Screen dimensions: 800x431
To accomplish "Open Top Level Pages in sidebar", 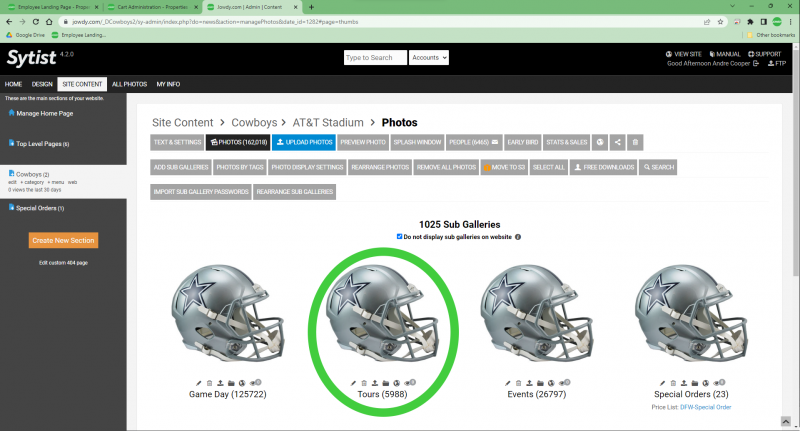I will click(x=39, y=144).
